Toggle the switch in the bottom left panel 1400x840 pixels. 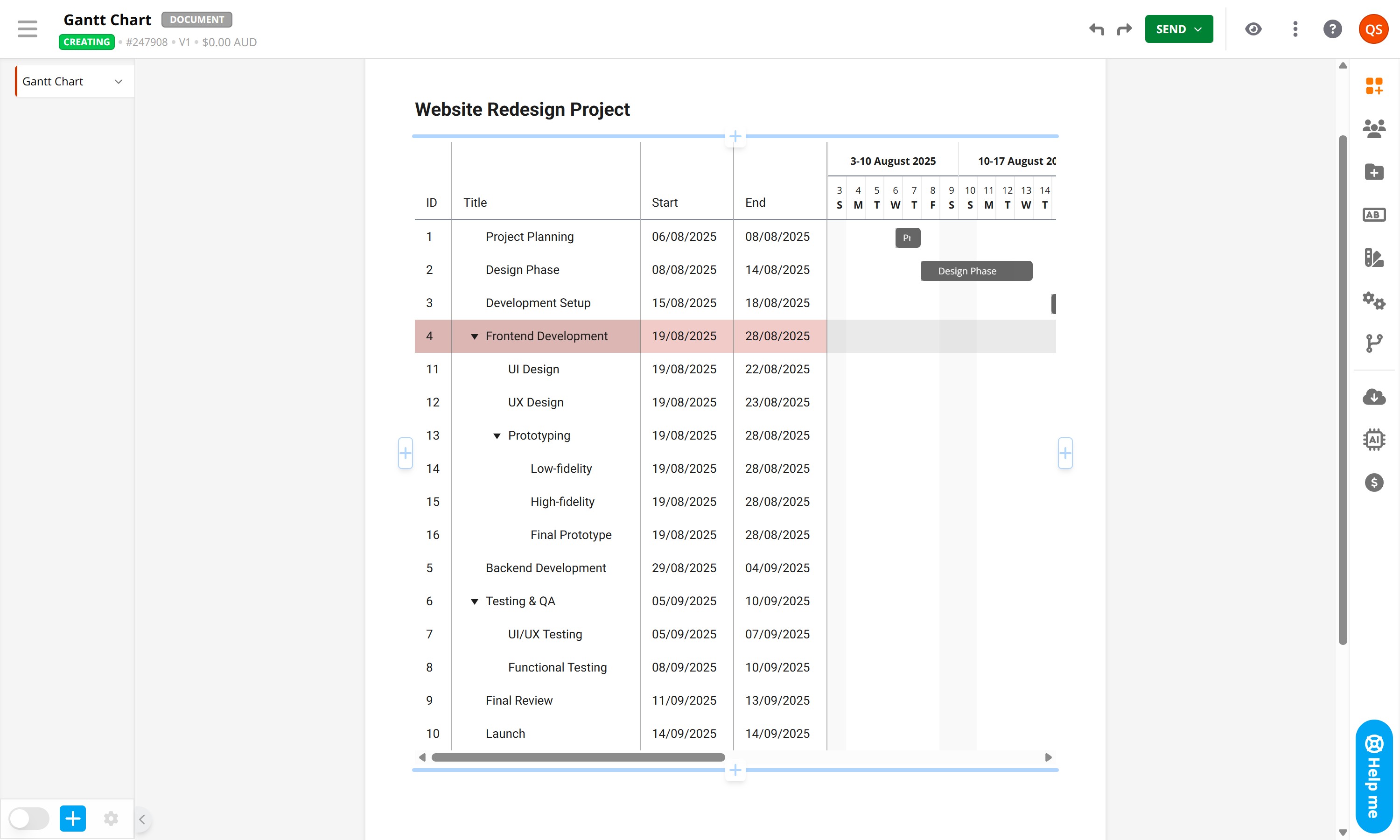pos(29,818)
